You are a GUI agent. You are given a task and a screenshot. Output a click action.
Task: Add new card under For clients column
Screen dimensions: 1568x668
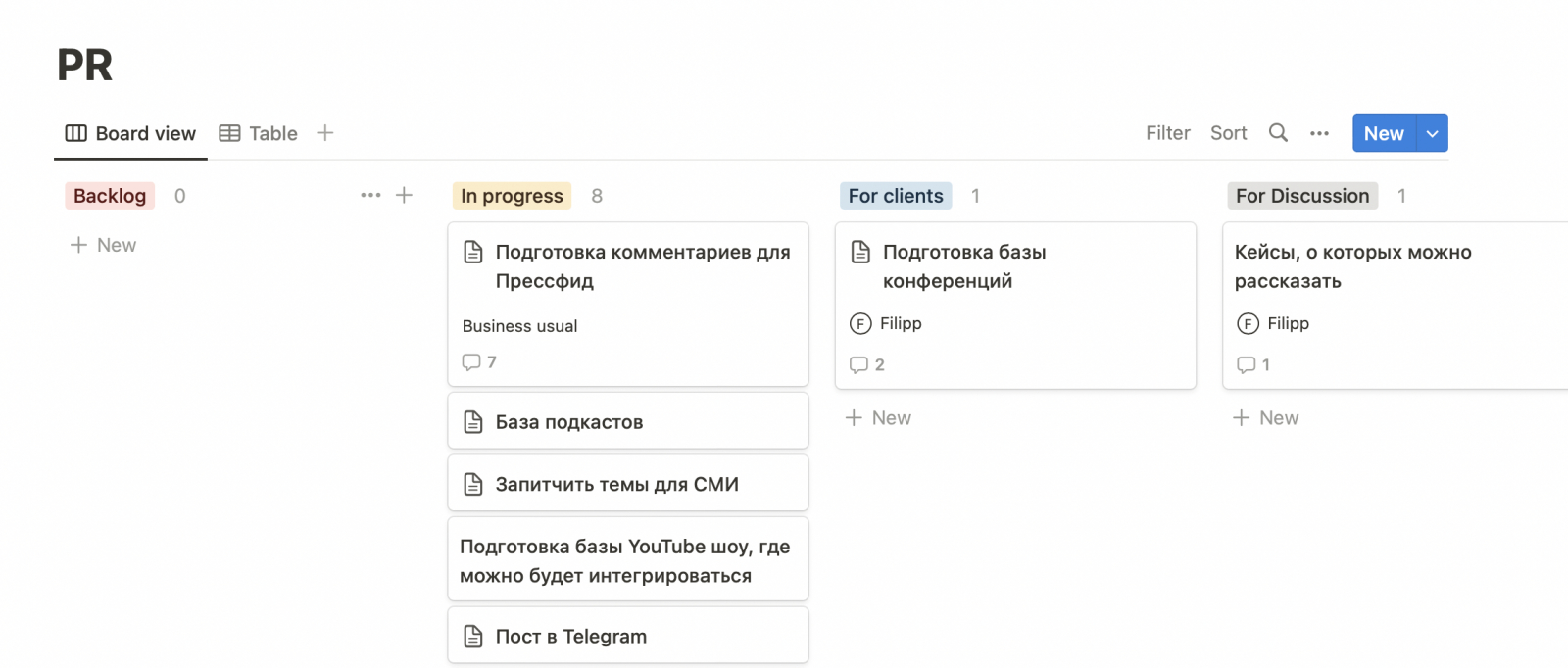pos(879,418)
